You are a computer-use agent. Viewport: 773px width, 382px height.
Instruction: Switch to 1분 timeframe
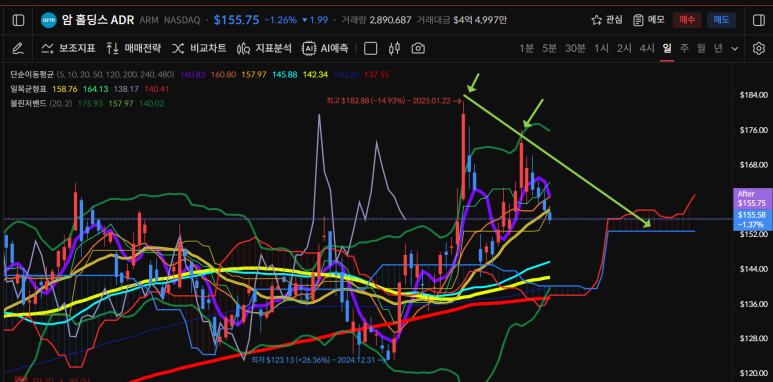point(526,48)
